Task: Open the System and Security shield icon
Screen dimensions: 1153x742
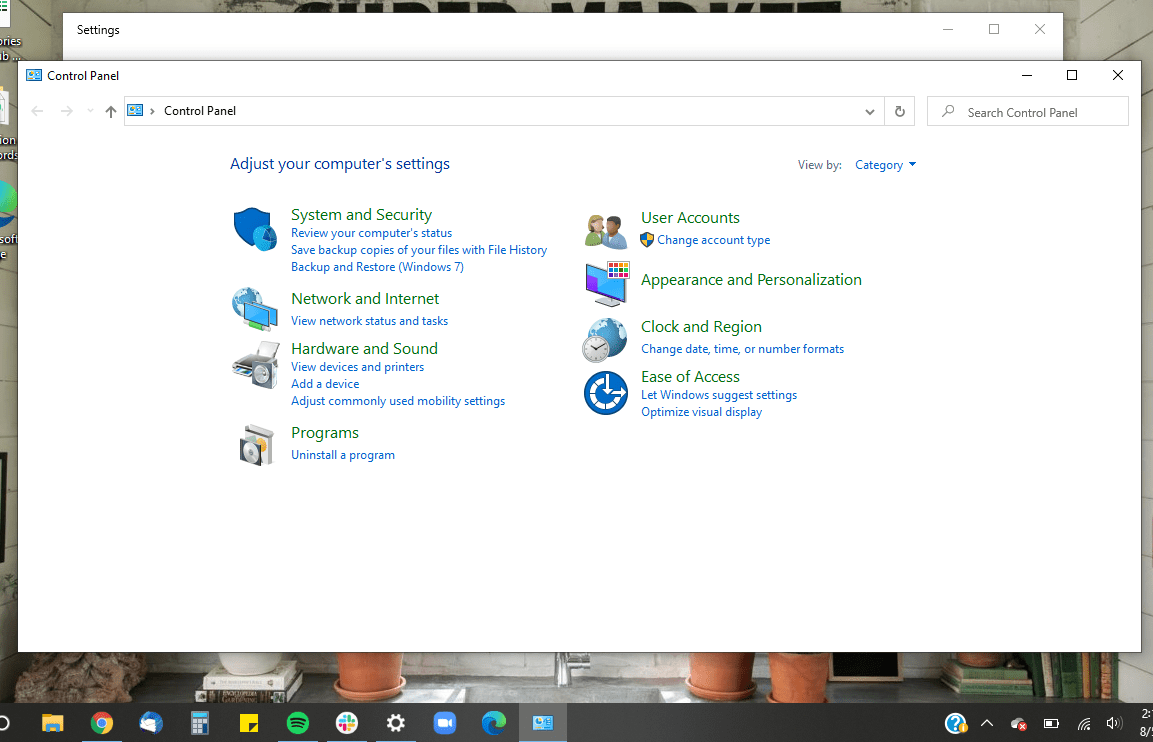Action: tap(255, 230)
